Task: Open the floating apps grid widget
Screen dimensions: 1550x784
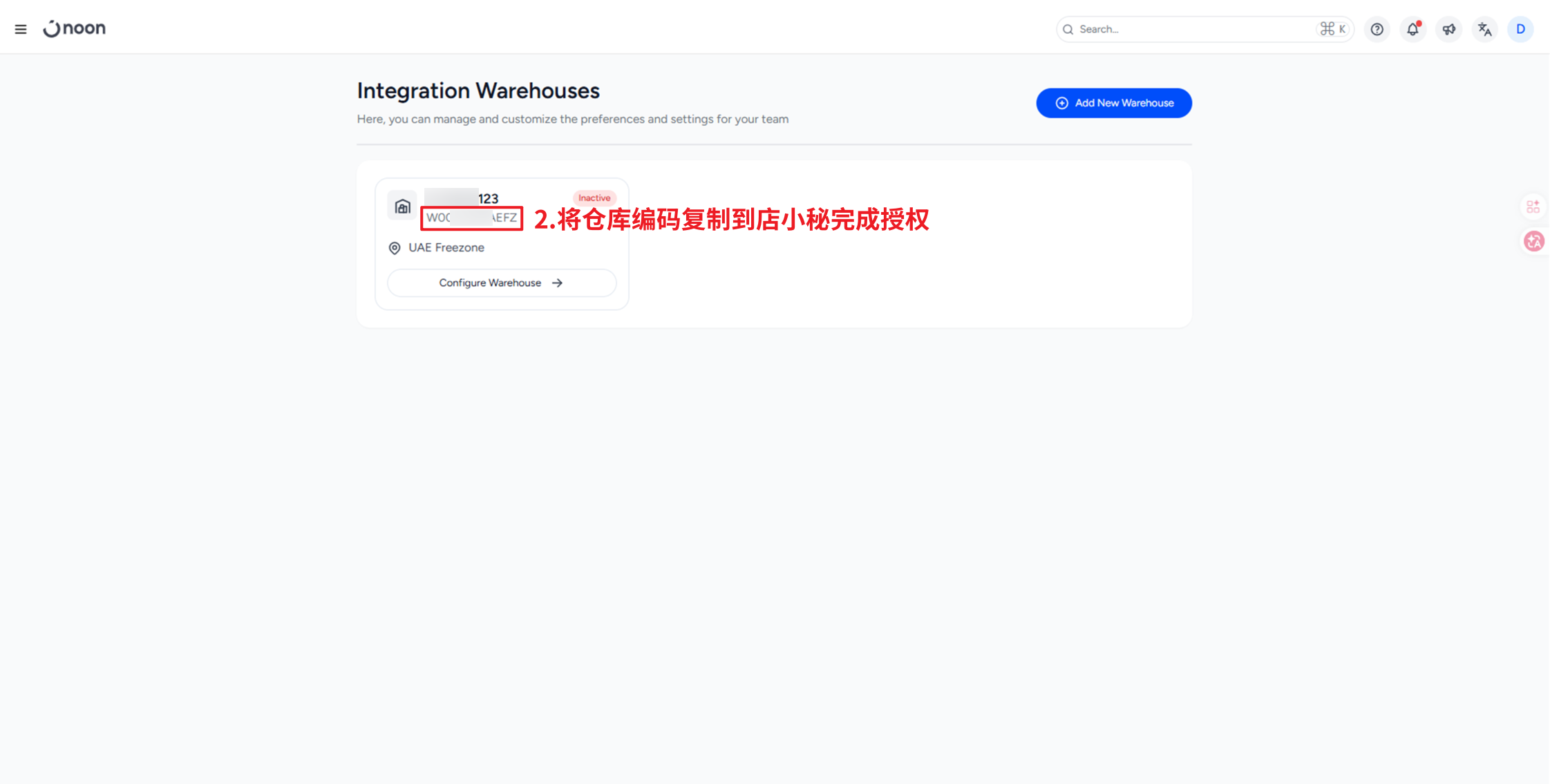Action: click(1533, 206)
